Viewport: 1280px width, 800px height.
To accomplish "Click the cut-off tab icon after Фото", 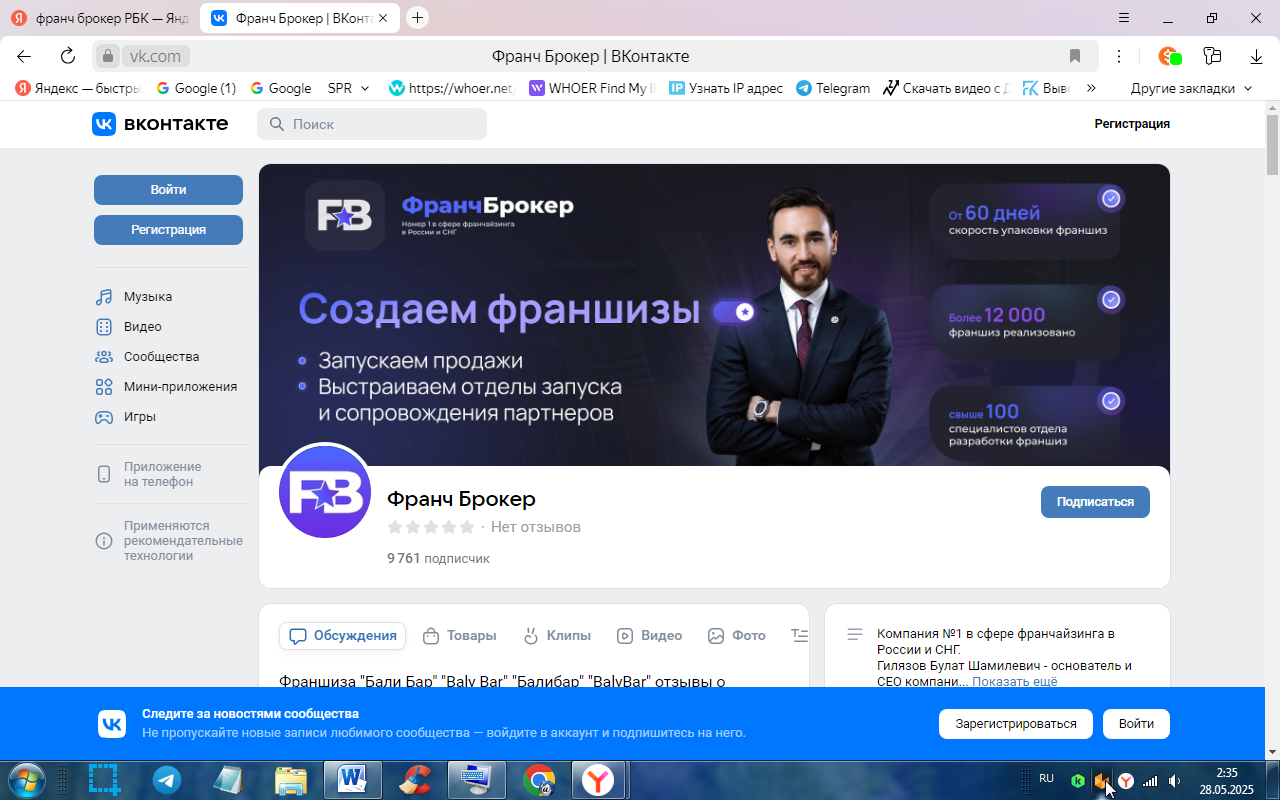I will [x=799, y=636].
